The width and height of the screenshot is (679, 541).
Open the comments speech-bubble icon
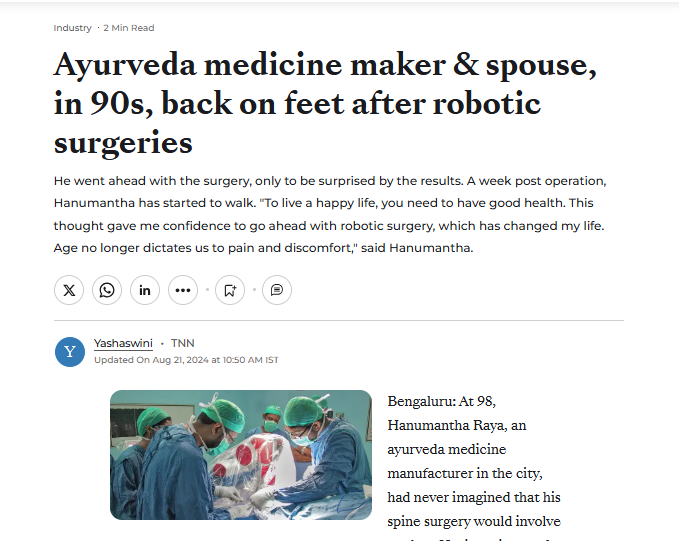pyautogui.click(x=277, y=290)
